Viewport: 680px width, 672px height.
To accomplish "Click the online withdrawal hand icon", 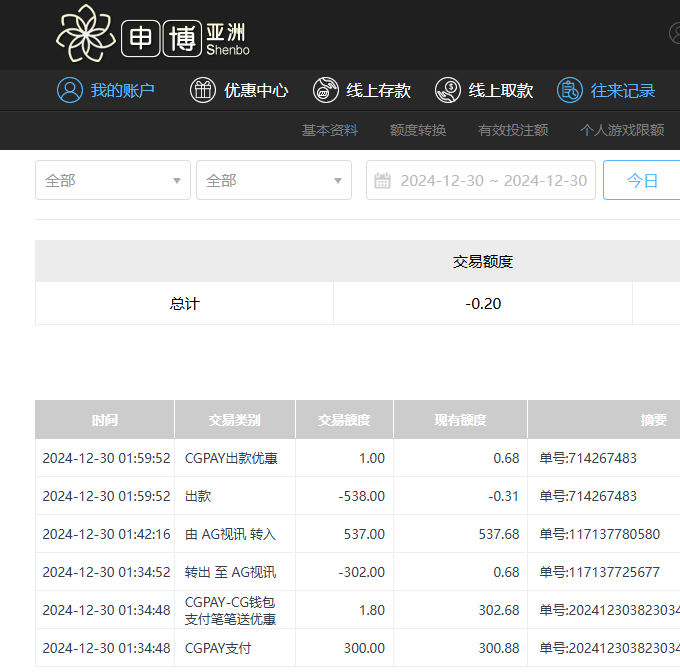I will tap(448, 90).
